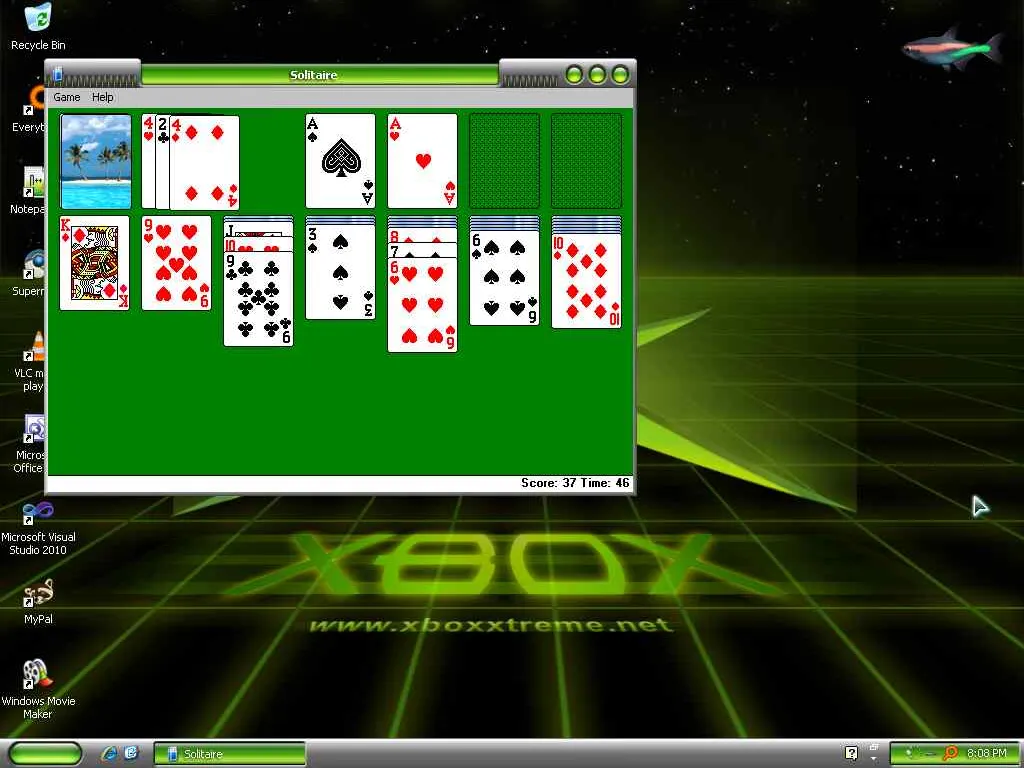This screenshot has width=1024, height=768.
Task: Launch Internet Explorer from quick launch
Action: tap(109, 754)
